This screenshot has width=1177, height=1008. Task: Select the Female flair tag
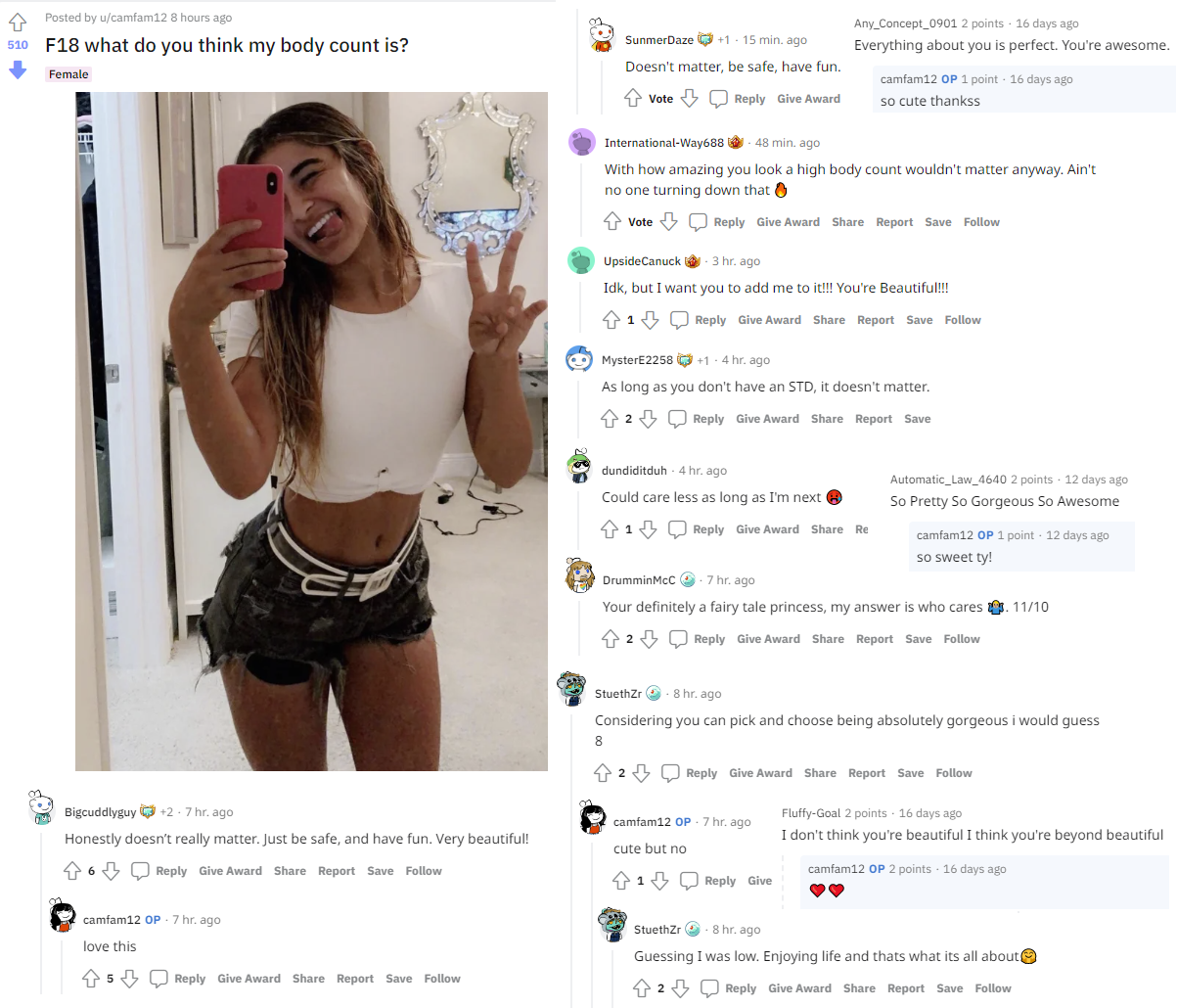pyautogui.click(x=68, y=74)
